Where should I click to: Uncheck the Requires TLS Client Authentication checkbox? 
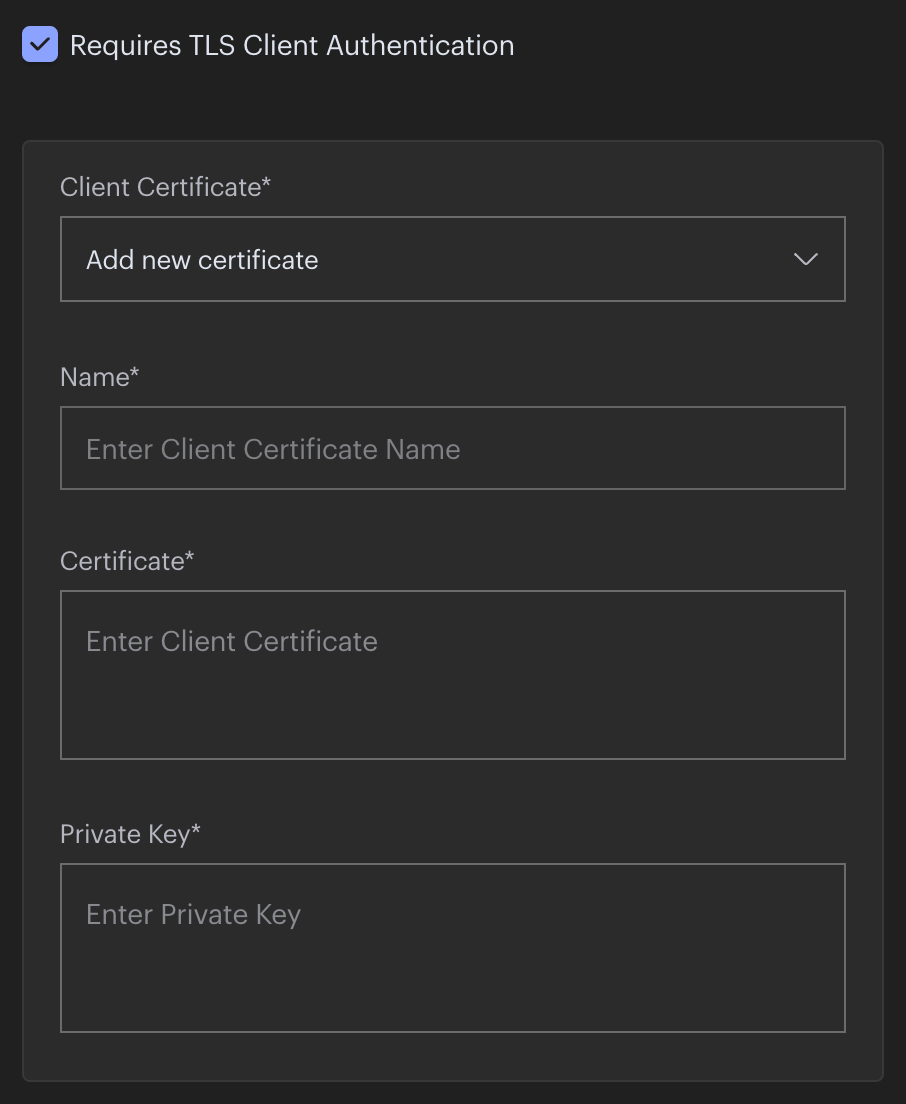pyautogui.click(x=40, y=45)
